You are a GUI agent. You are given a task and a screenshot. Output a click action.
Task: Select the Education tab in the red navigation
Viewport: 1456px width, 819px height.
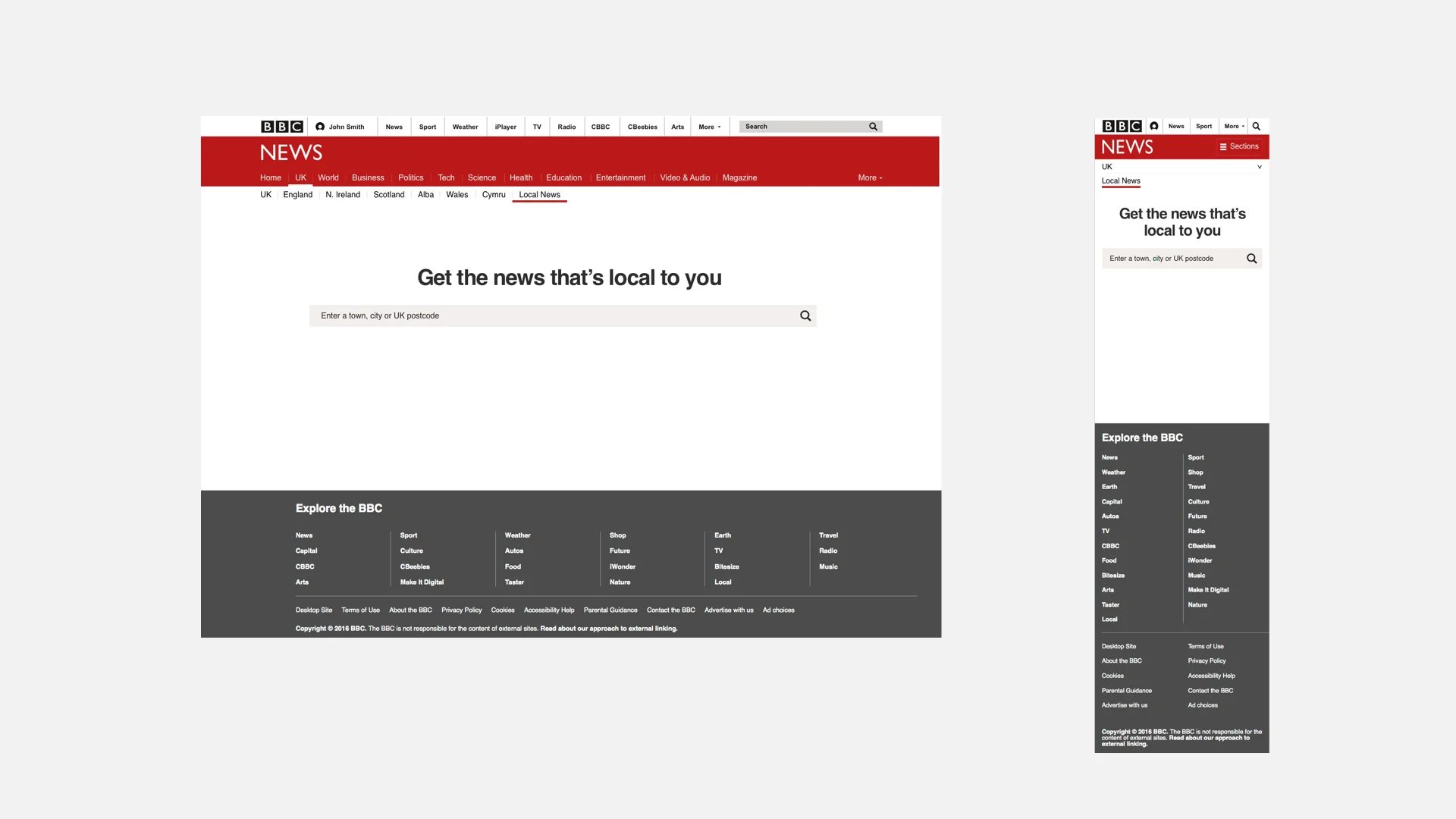point(564,177)
